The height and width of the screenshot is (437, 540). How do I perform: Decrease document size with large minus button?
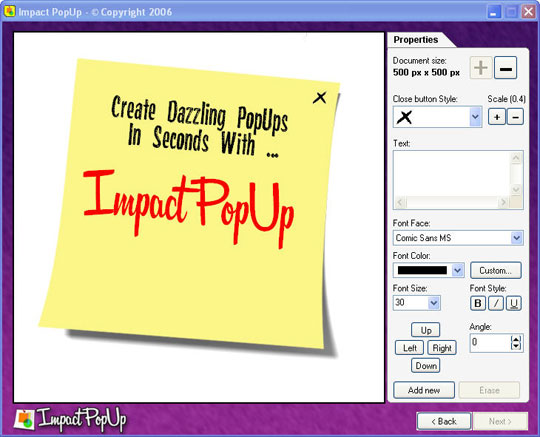pos(506,67)
